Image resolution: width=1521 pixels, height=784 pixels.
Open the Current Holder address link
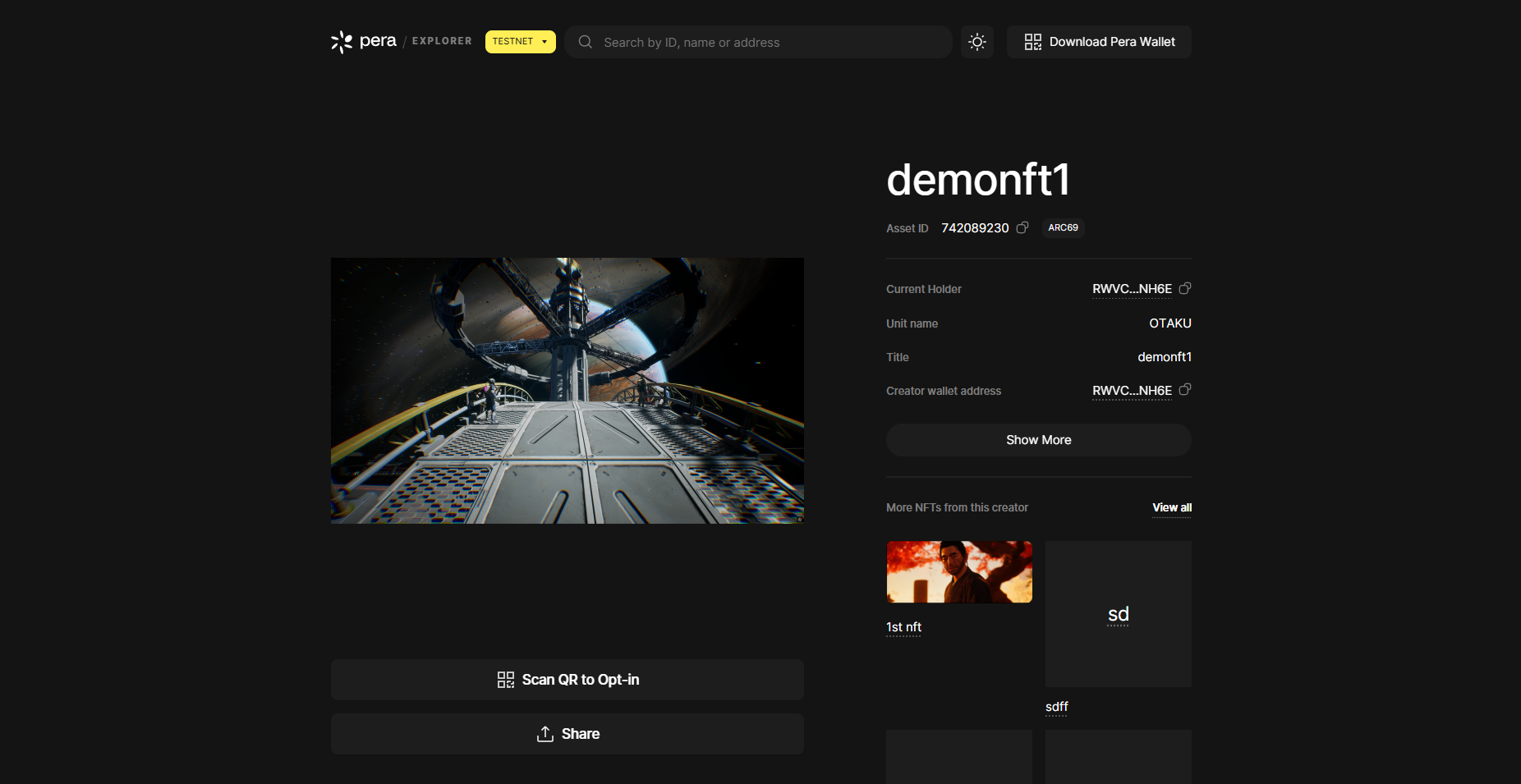1132,289
